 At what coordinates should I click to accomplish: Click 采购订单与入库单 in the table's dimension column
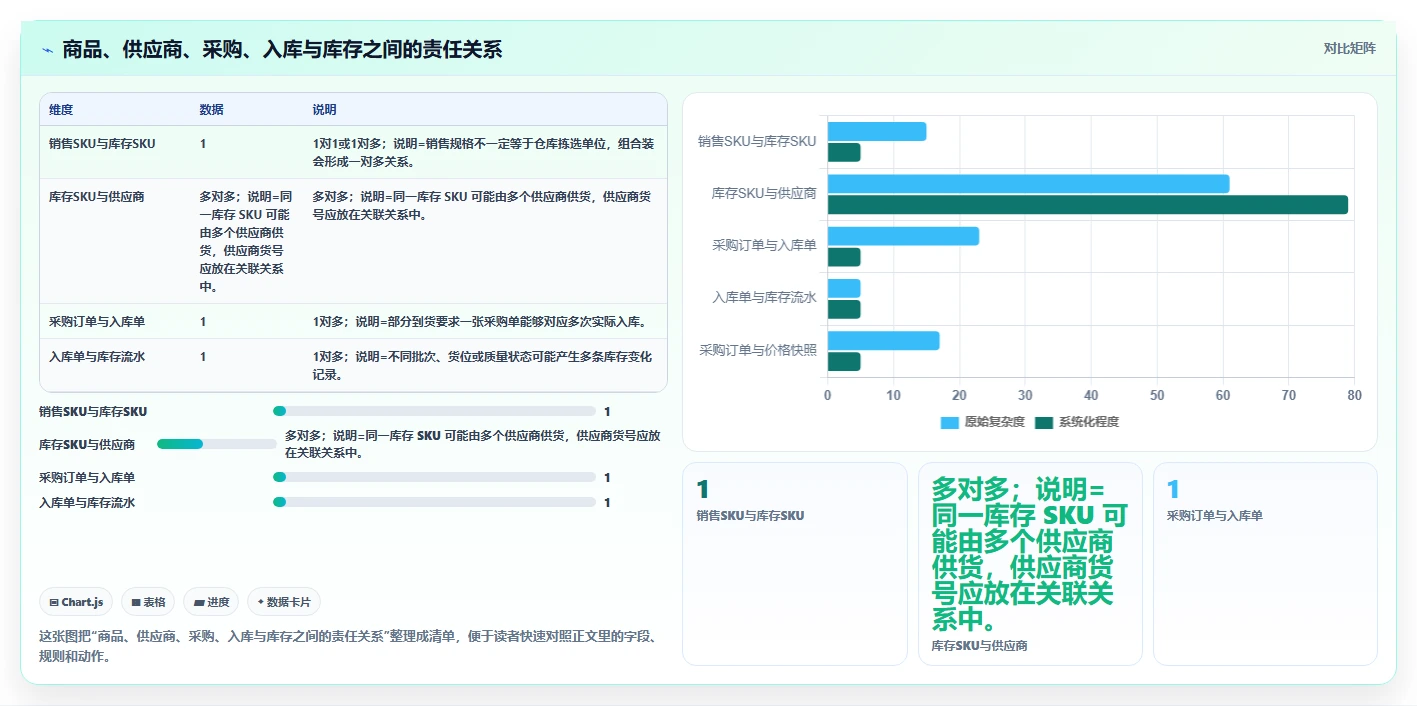tap(97, 322)
